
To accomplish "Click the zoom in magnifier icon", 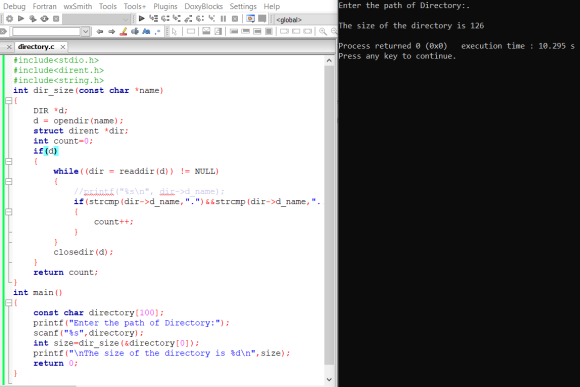I will tap(323, 31).
